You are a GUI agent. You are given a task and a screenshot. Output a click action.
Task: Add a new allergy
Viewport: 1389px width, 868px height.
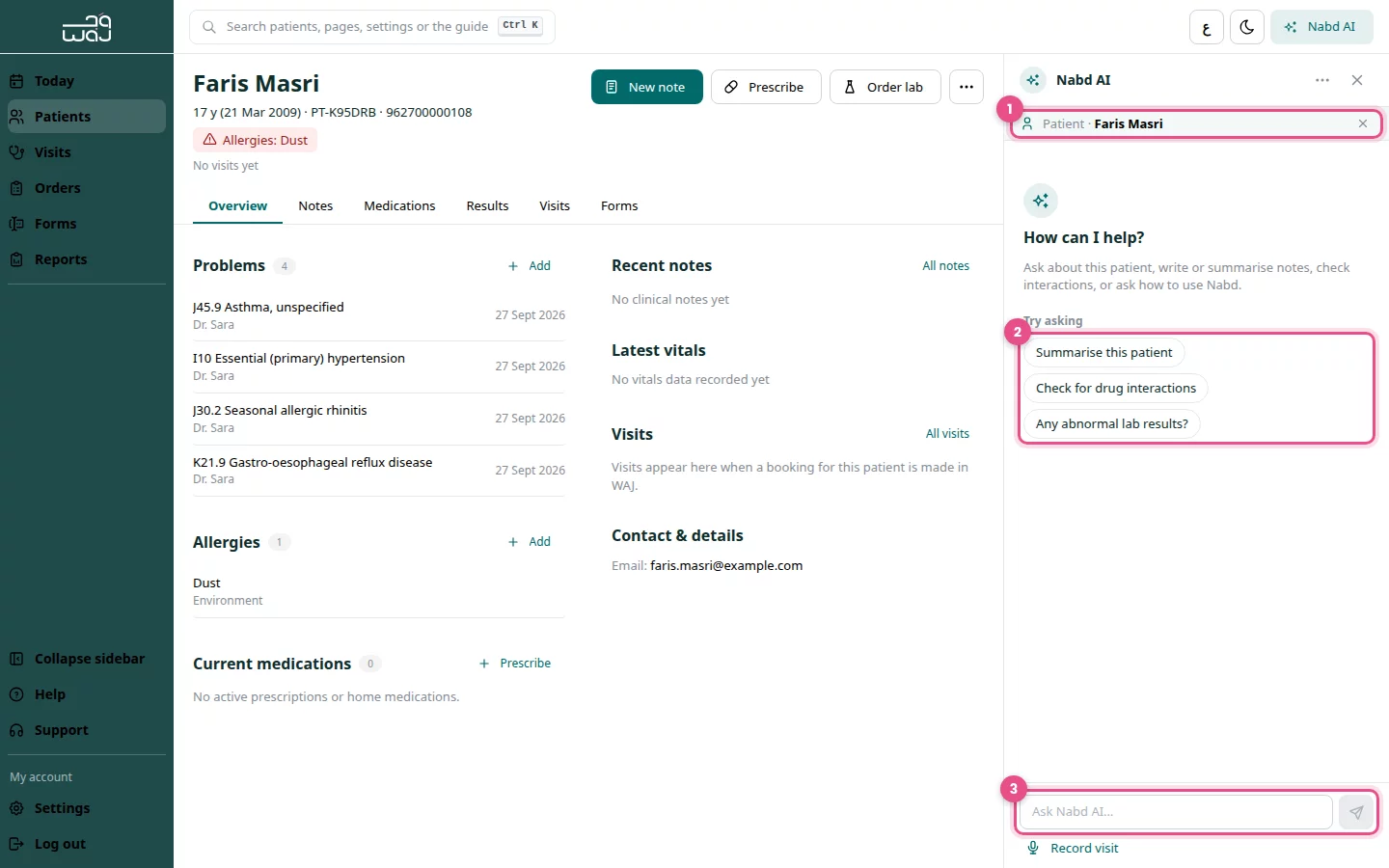530,542
